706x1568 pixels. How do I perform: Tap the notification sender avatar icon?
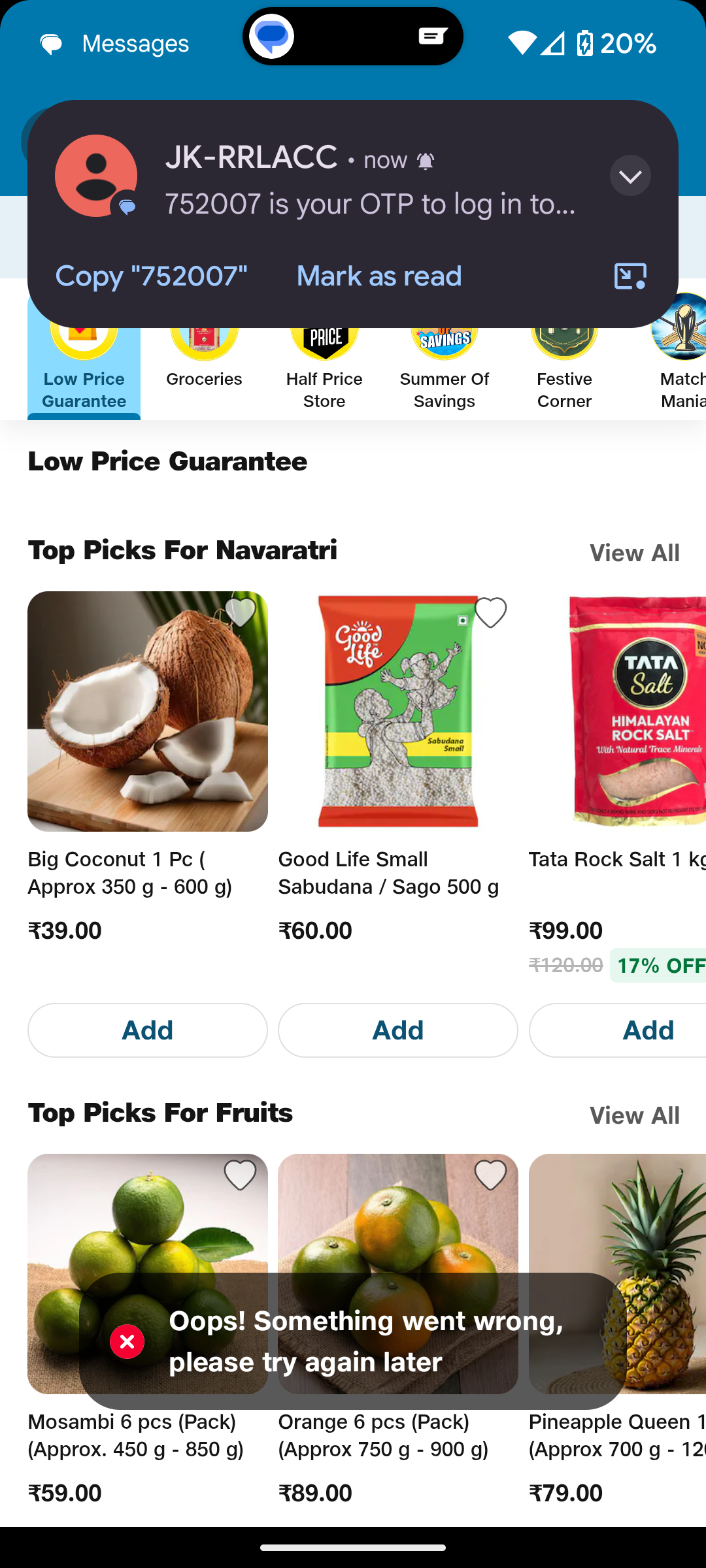pos(96,176)
